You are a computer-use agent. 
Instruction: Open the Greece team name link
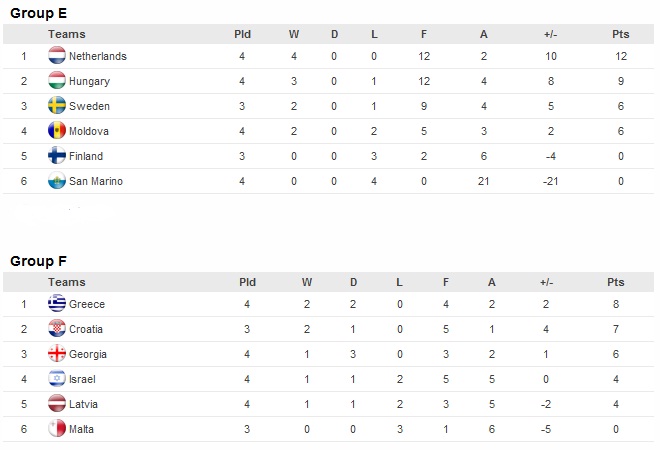[x=87, y=304]
